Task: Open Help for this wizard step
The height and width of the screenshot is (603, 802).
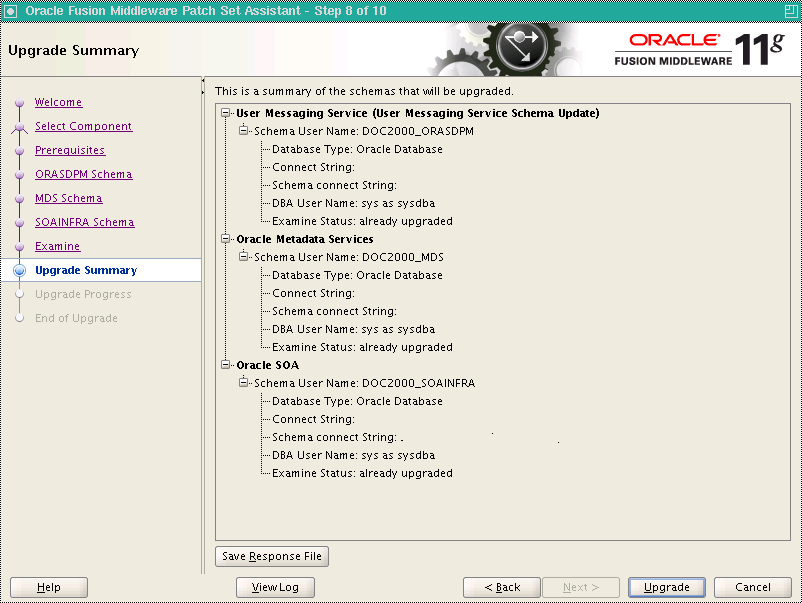Action: (49, 587)
